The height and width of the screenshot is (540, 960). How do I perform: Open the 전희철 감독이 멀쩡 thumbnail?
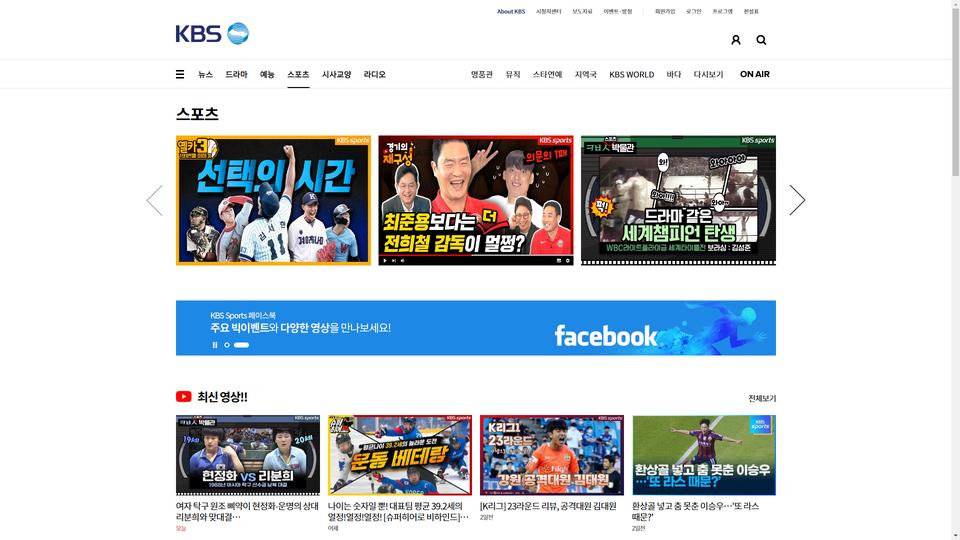point(476,200)
